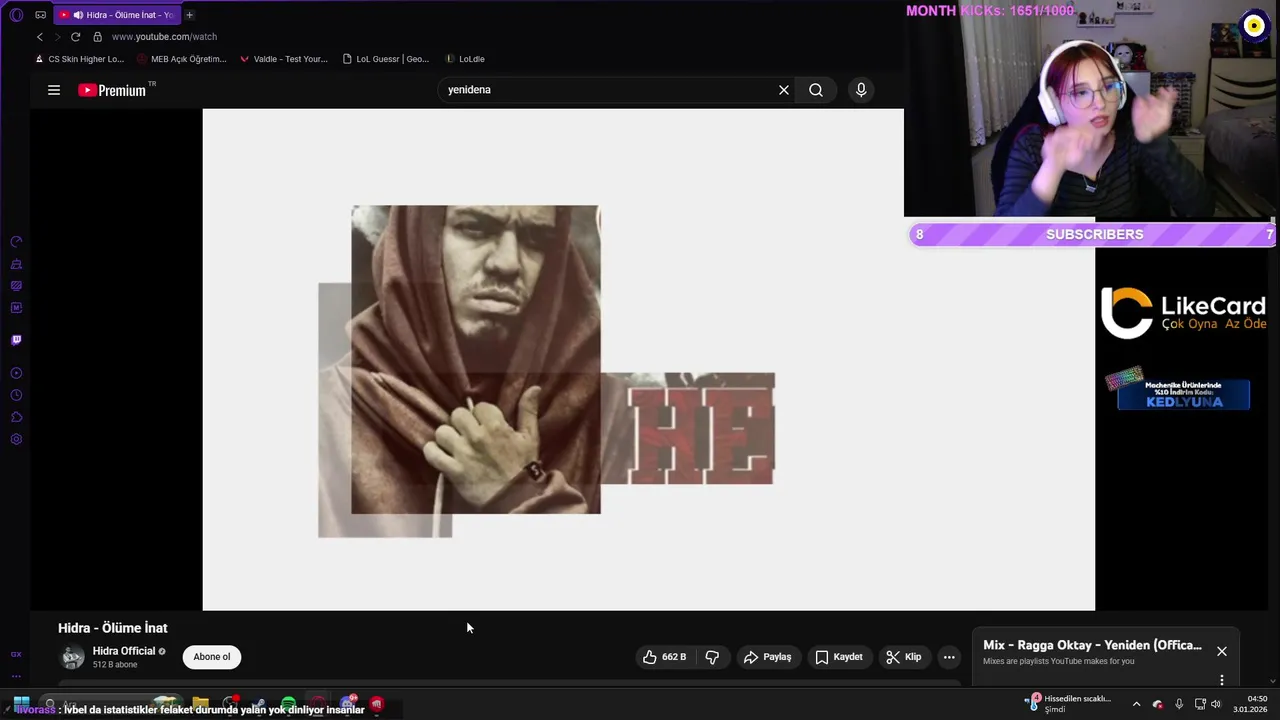Open Extensions puzzle icon in sidebar
Screen dimensions: 1280x720
(x=16, y=417)
